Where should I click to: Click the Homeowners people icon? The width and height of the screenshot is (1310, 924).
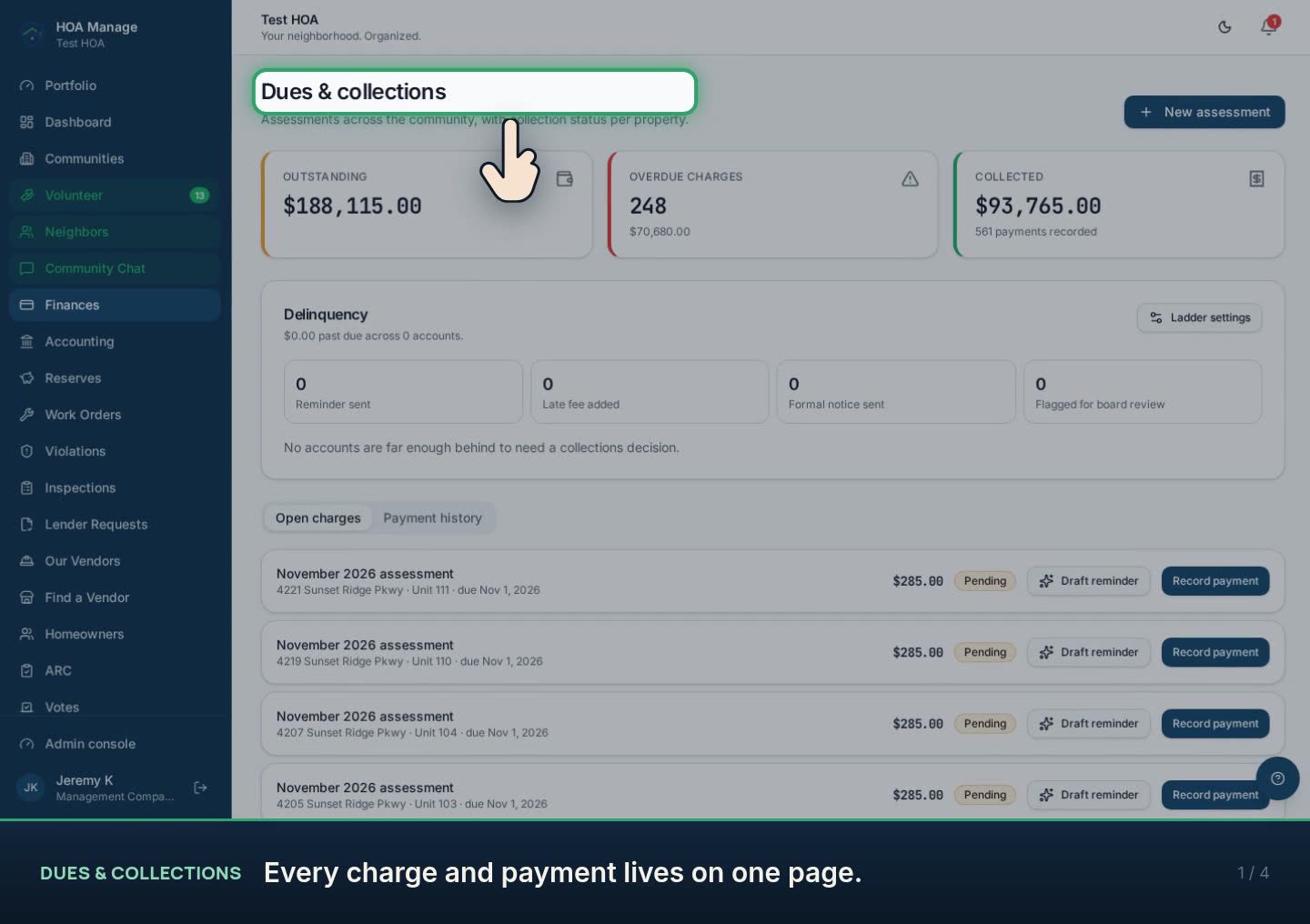26,634
